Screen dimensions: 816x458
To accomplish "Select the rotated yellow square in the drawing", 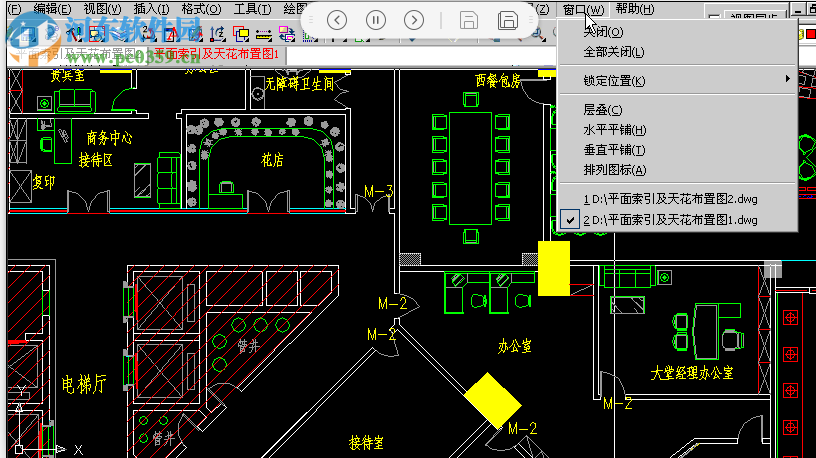I will (x=492, y=400).
